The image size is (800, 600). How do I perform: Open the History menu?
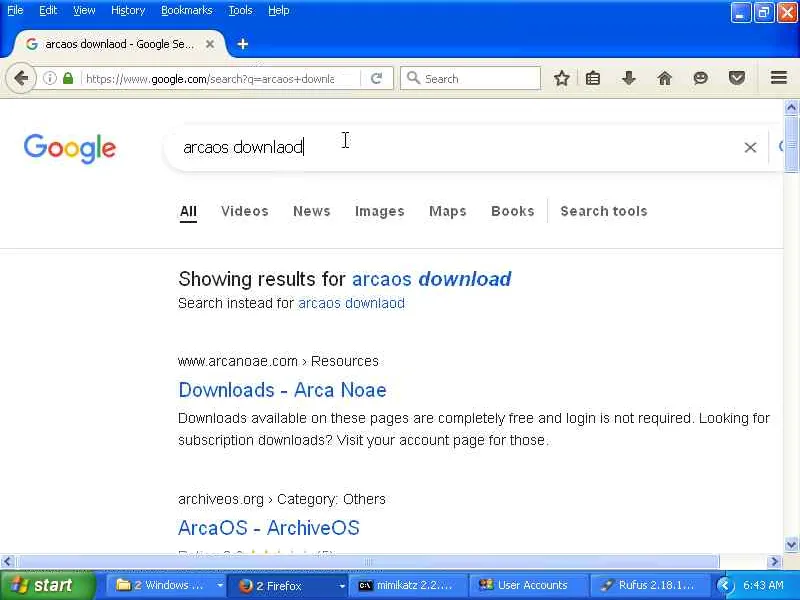128,10
